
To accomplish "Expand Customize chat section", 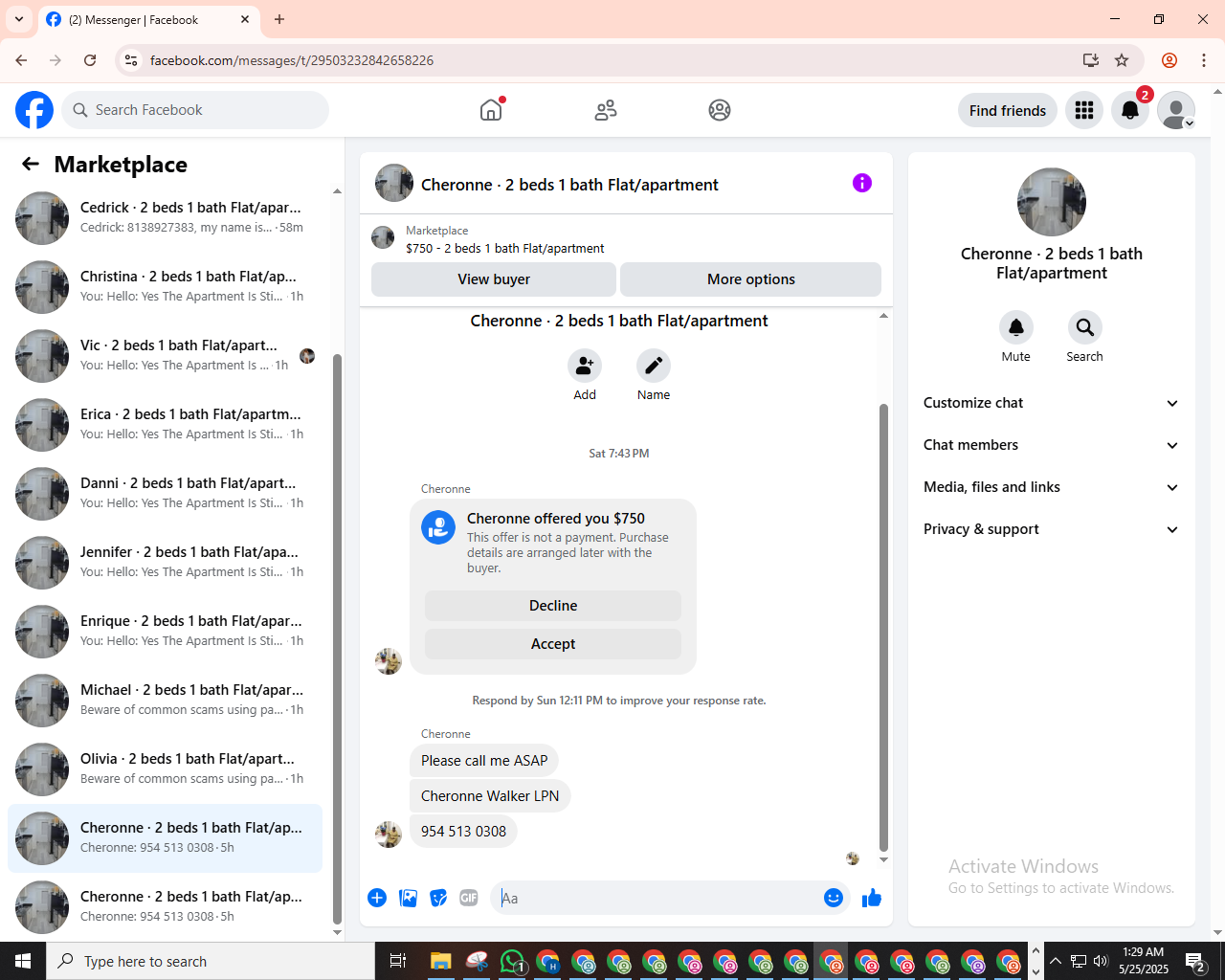I will click(1051, 403).
